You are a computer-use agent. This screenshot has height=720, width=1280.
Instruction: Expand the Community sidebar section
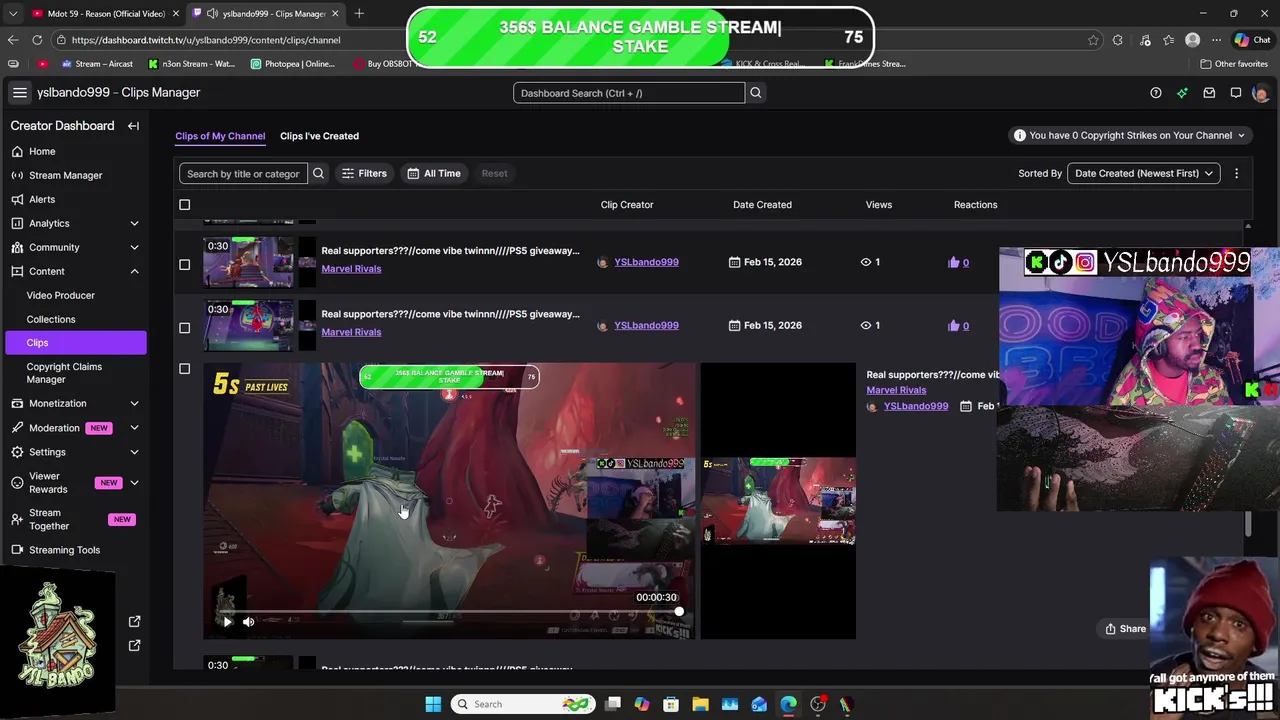click(x=134, y=247)
